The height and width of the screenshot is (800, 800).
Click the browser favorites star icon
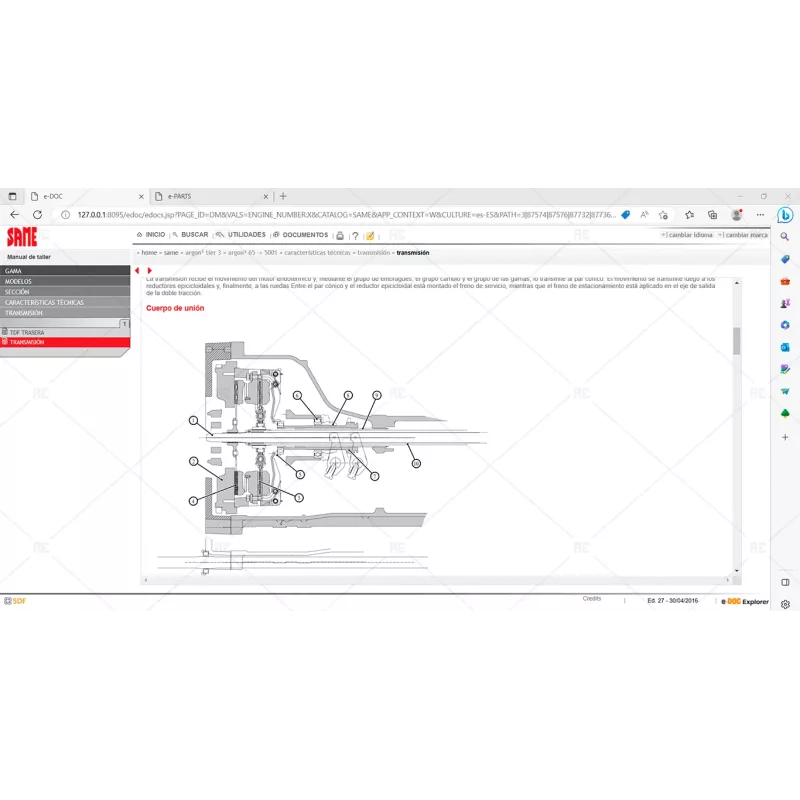click(x=687, y=214)
